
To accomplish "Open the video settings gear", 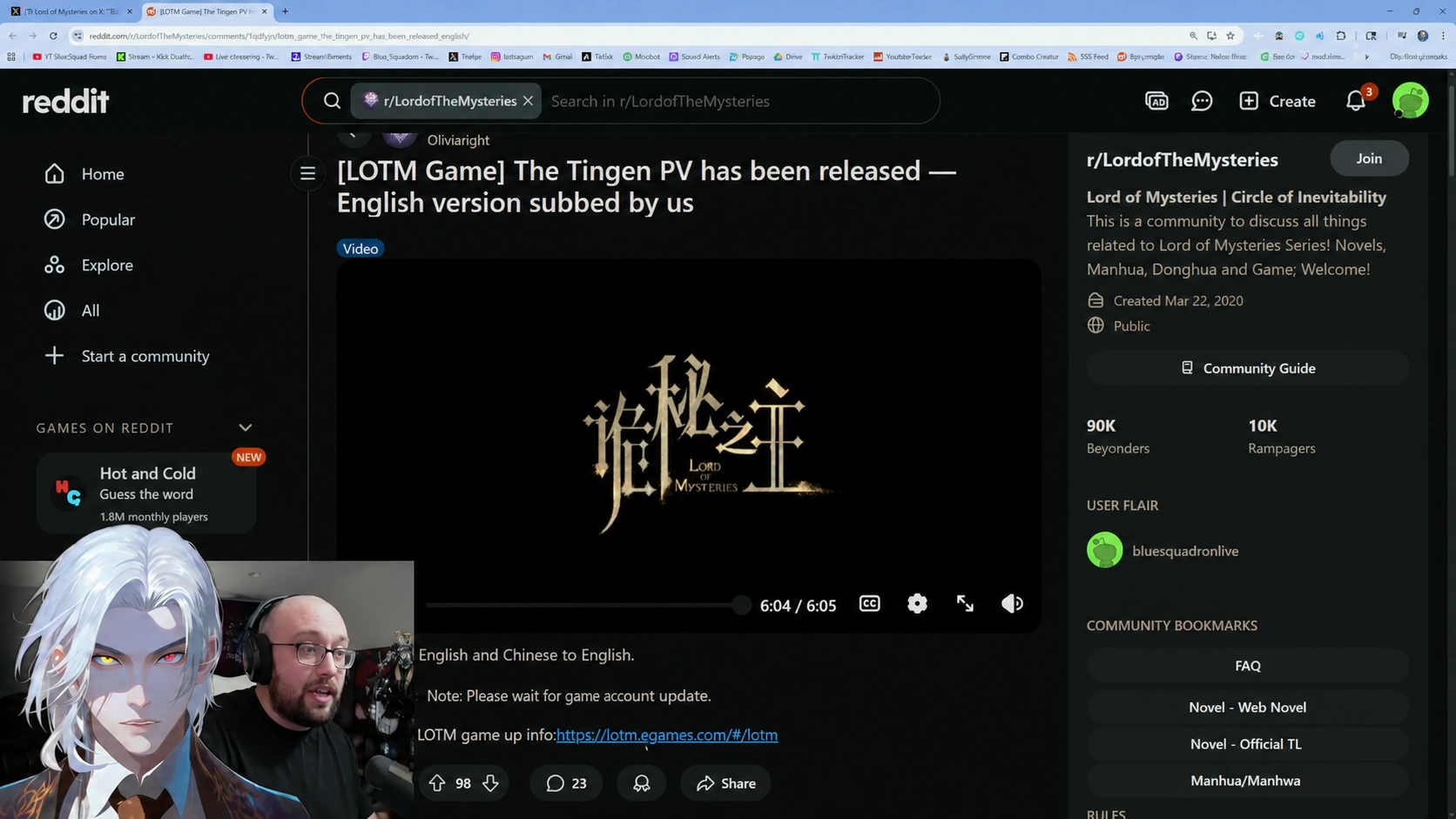I will pos(917,604).
